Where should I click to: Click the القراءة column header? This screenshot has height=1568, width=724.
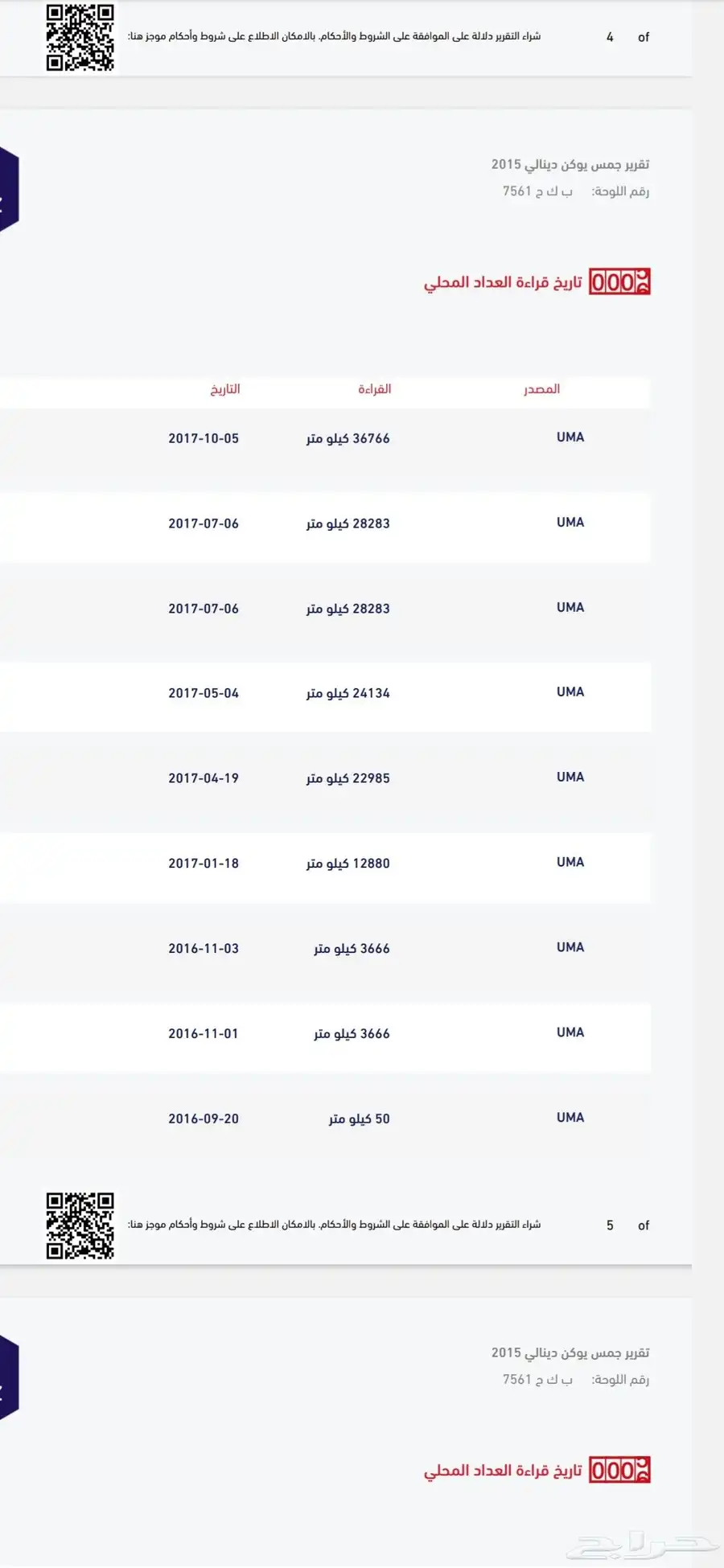[x=375, y=389]
